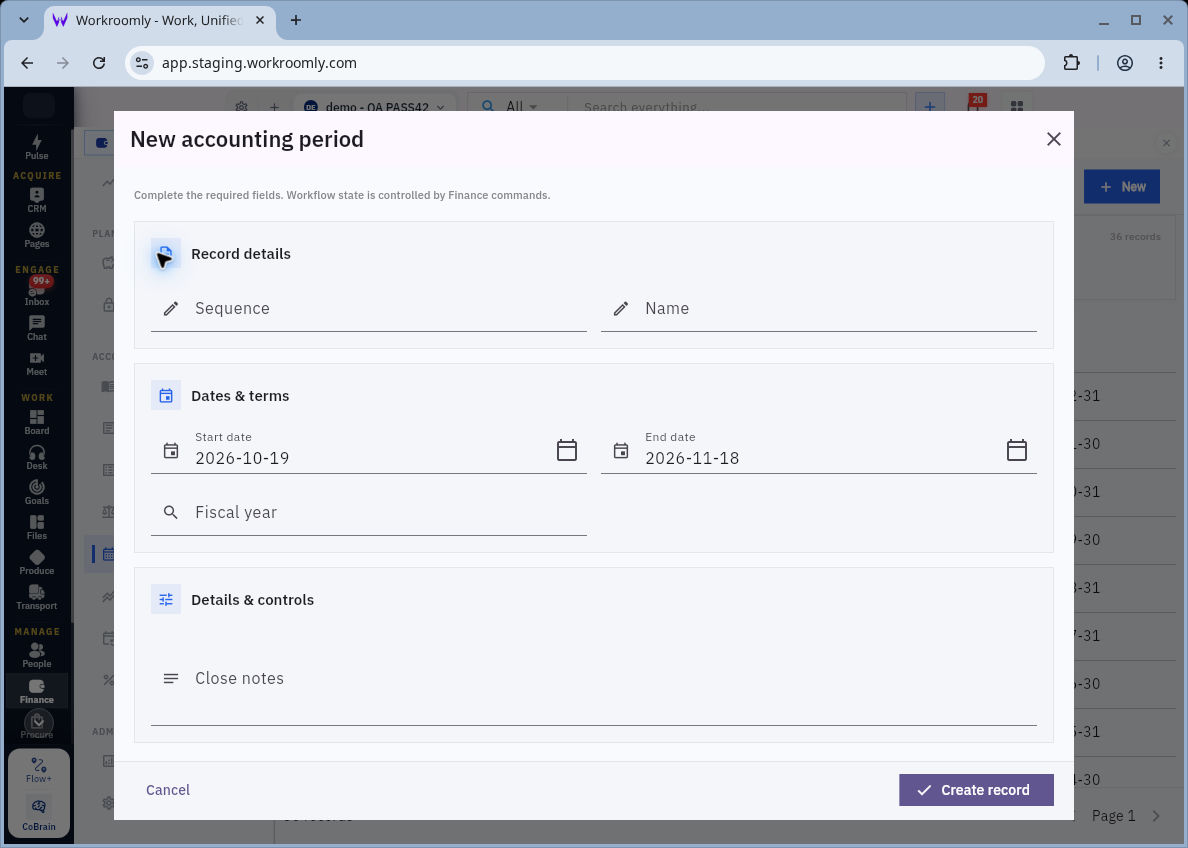This screenshot has width=1188, height=848.
Task: Open Produce in the sidebar
Action: click(x=36, y=562)
